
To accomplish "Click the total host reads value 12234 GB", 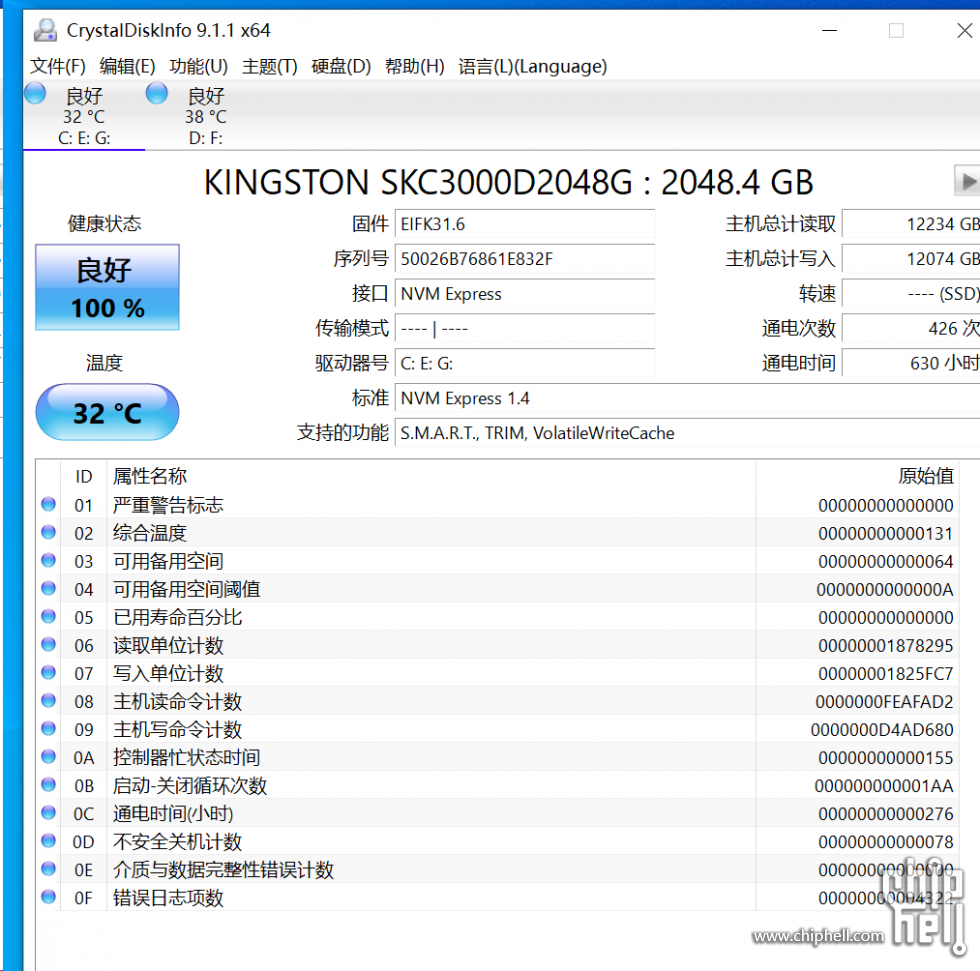I will pyautogui.click(x=911, y=224).
